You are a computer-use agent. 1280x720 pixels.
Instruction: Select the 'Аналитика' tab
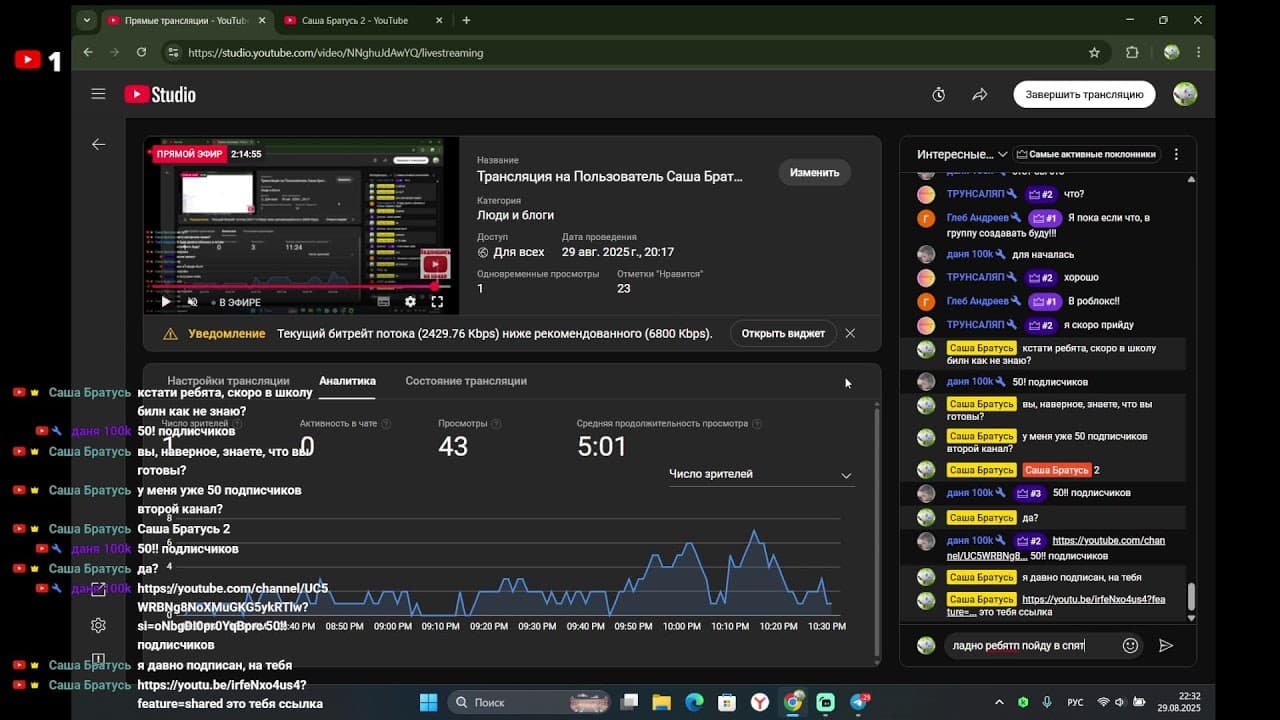coord(347,381)
